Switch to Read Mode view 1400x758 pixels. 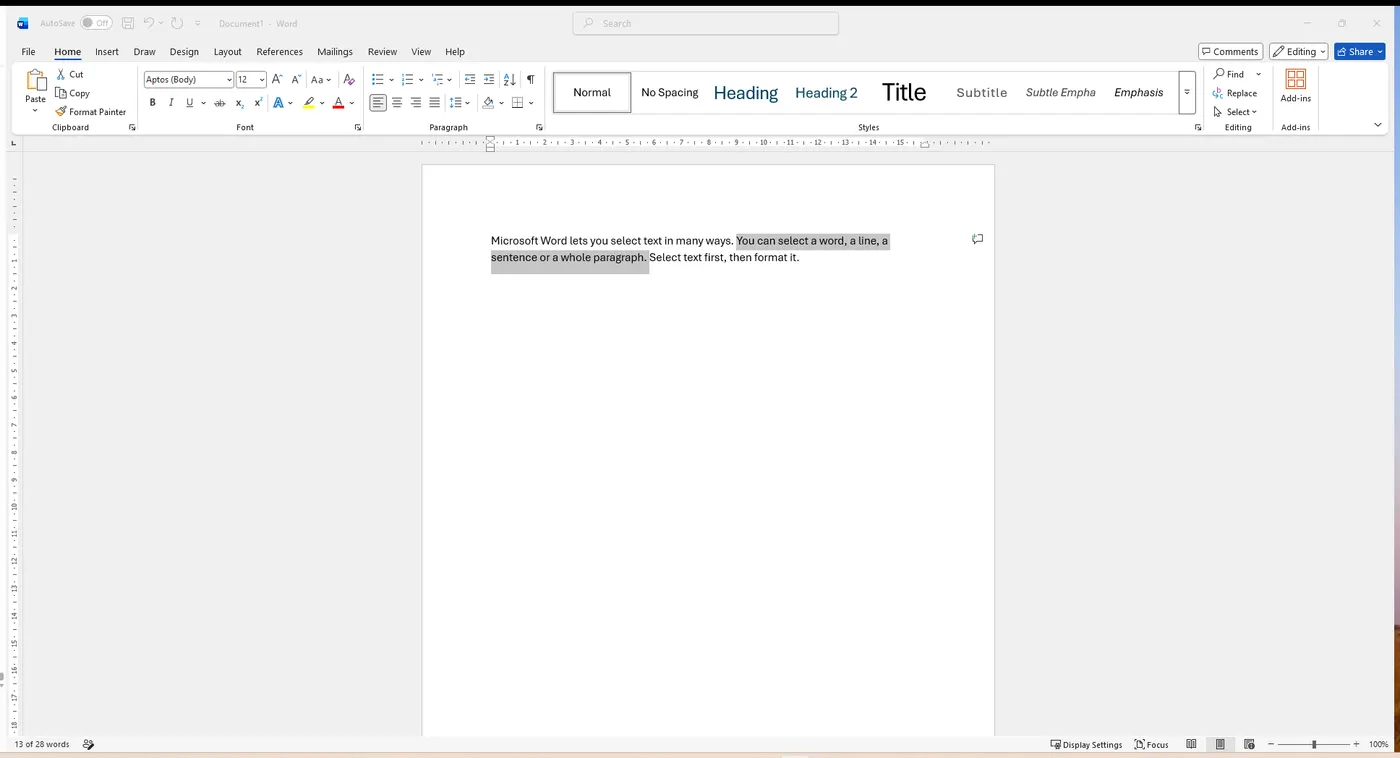pyautogui.click(x=1191, y=744)
